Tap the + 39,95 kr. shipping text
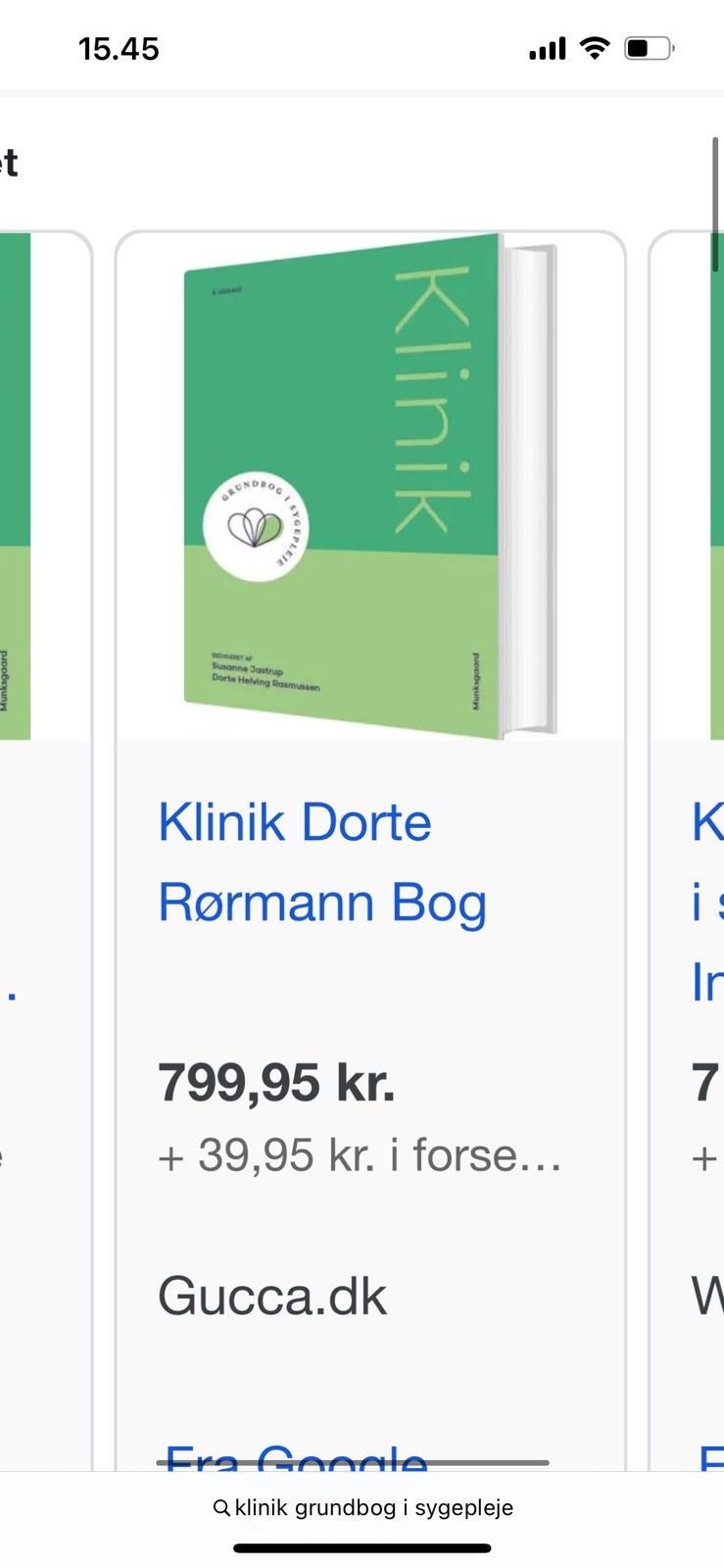724x1568 pixels. pos(360,1155)
